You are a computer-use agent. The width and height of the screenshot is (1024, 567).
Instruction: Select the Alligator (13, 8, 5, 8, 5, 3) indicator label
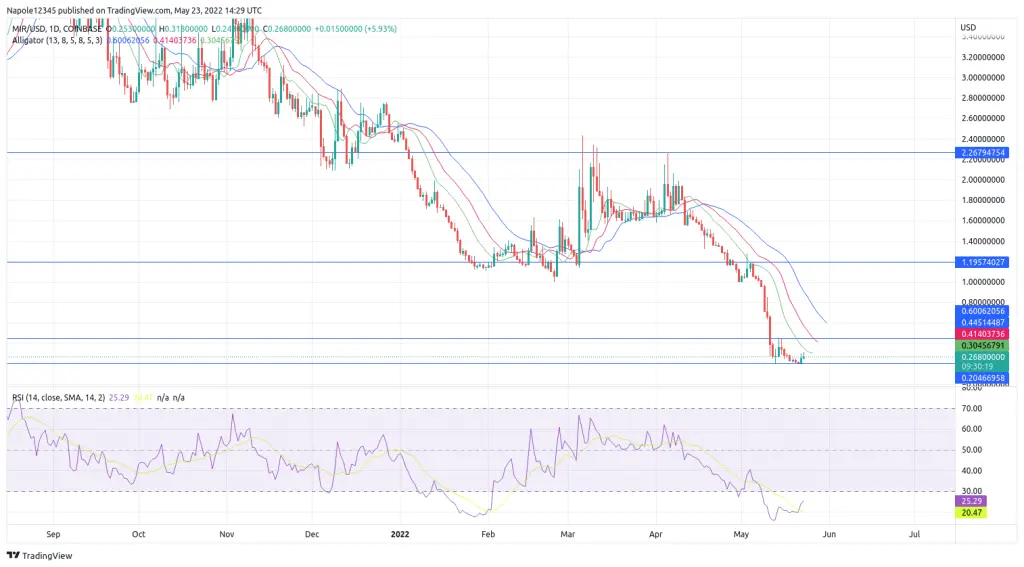(x=57, y=40)
